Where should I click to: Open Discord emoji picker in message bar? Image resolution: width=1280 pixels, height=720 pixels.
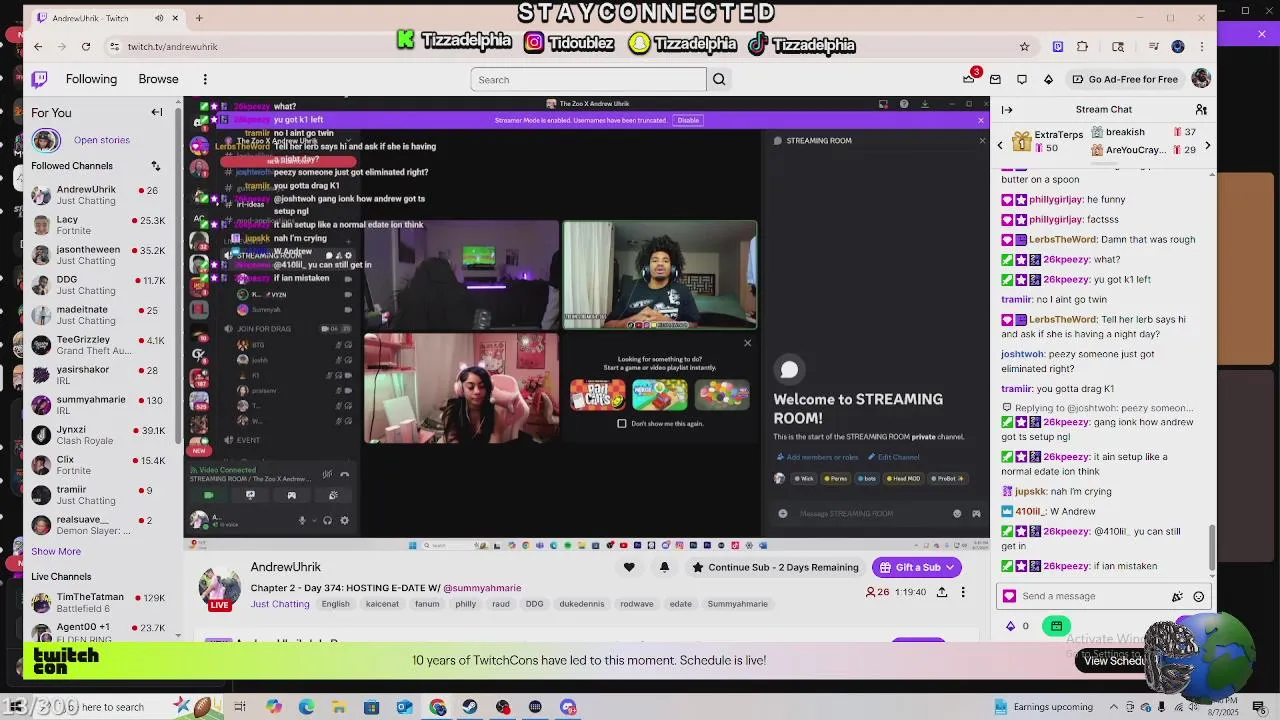point(957,513)
